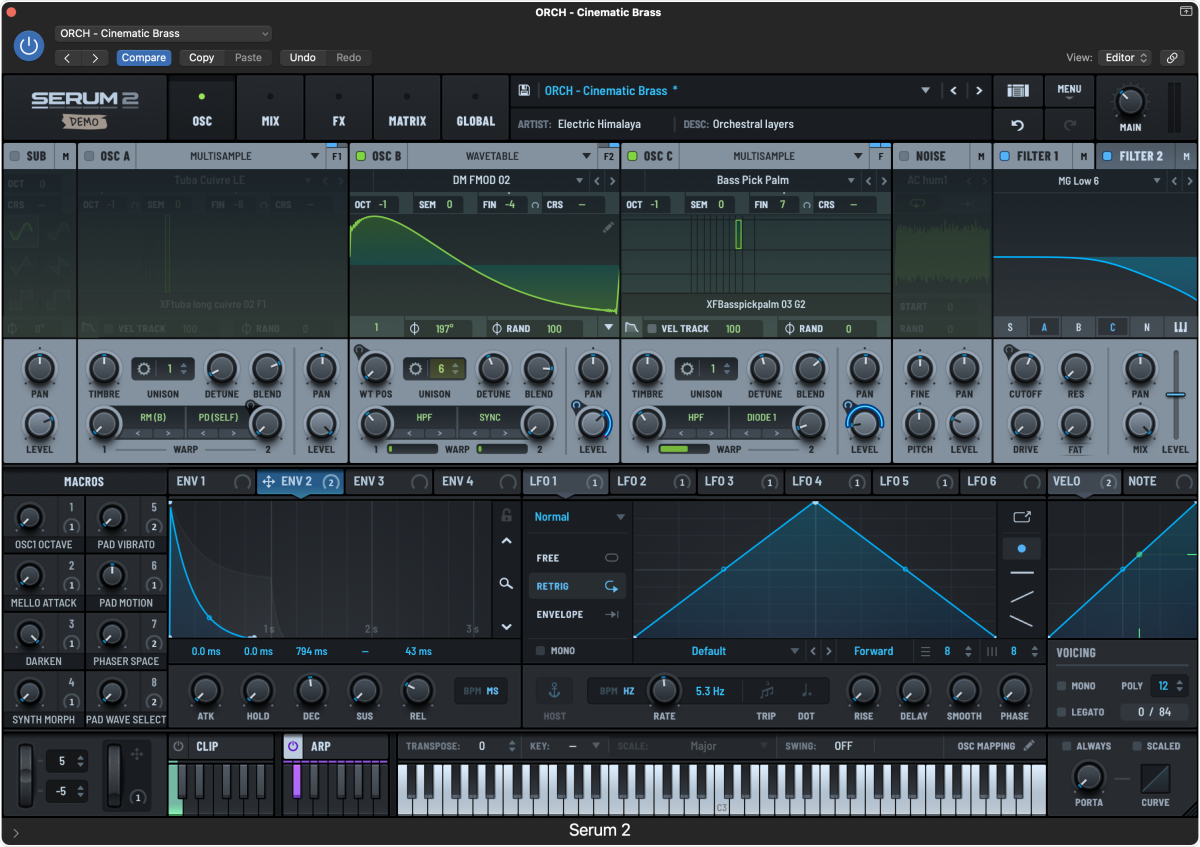Save the preset with the floppy disk icon
The width and height of the screenshot is (1200, 847).
[524, 90]
